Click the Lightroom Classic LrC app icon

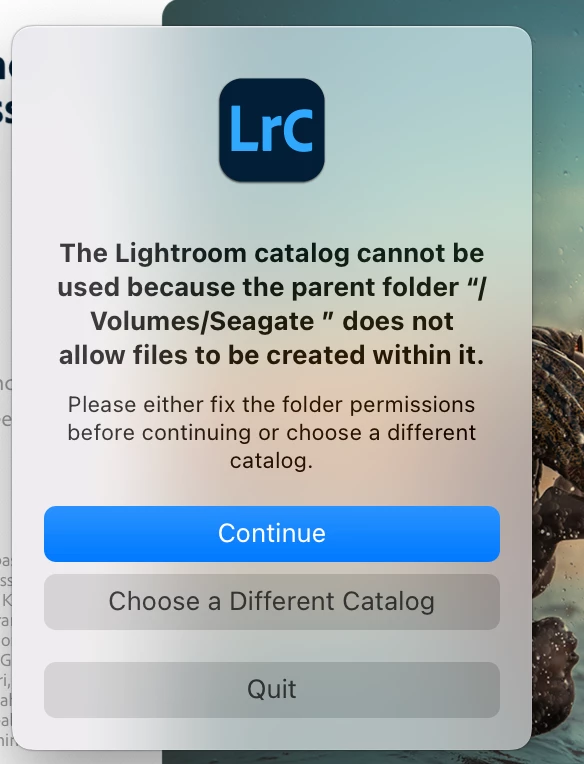point(272,130)
